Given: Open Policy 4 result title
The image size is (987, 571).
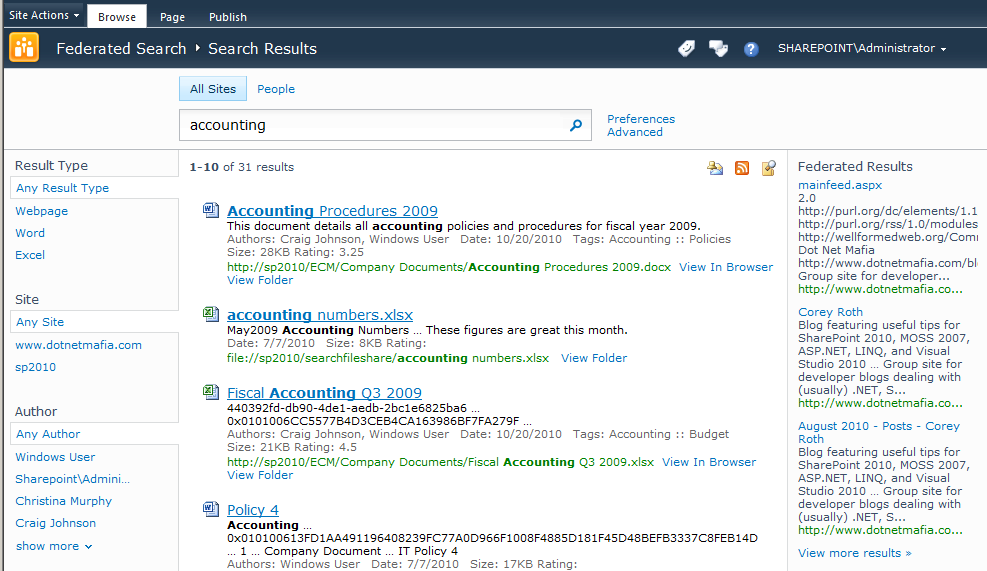Looking at the screenshot, I should [252, 510].
